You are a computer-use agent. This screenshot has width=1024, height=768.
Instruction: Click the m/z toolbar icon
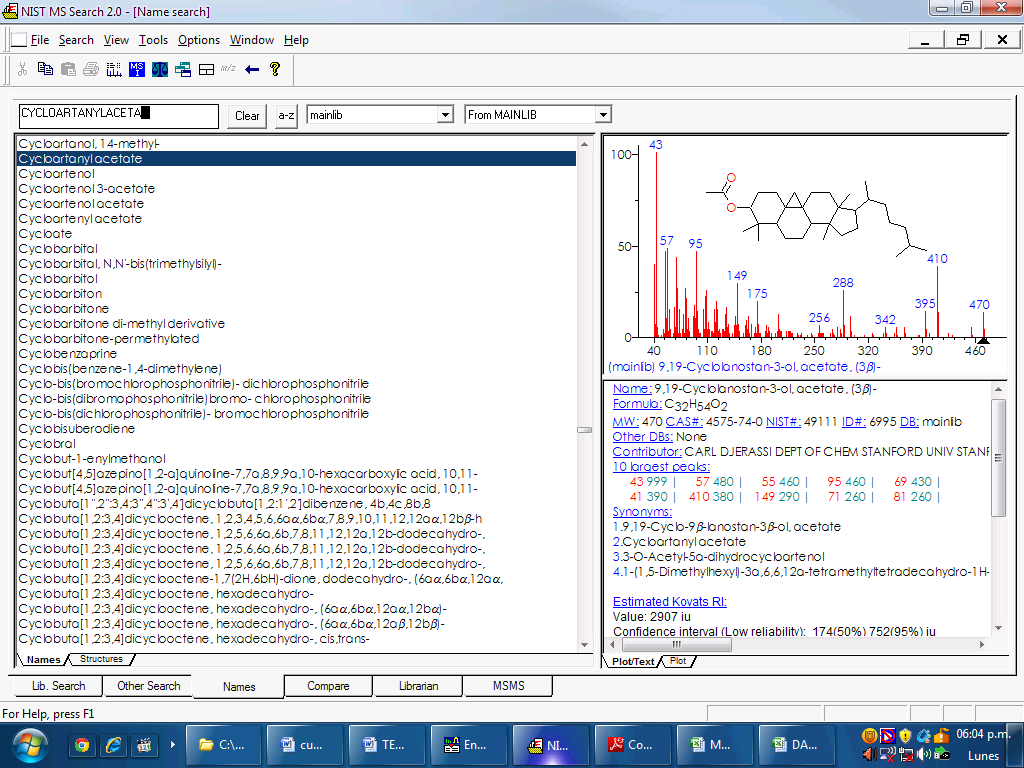(x=228, y=68)
